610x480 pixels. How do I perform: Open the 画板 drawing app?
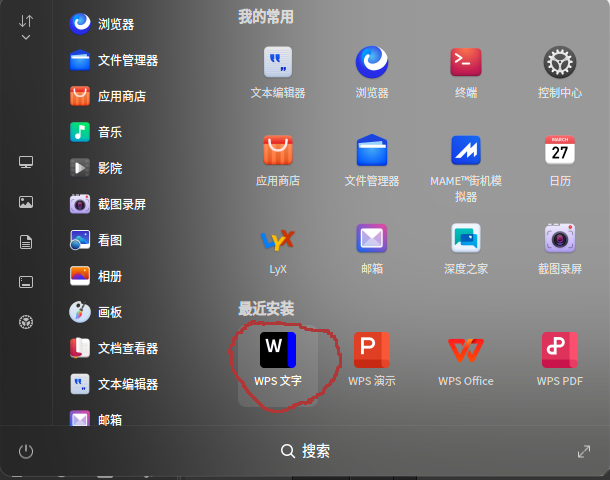click(96, 312)
